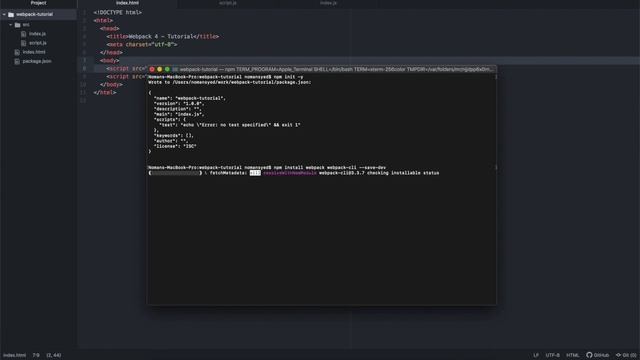The image size is (640, 360).
Task: Click the closing </head> tag line
Action: click(x=111, y=53)
